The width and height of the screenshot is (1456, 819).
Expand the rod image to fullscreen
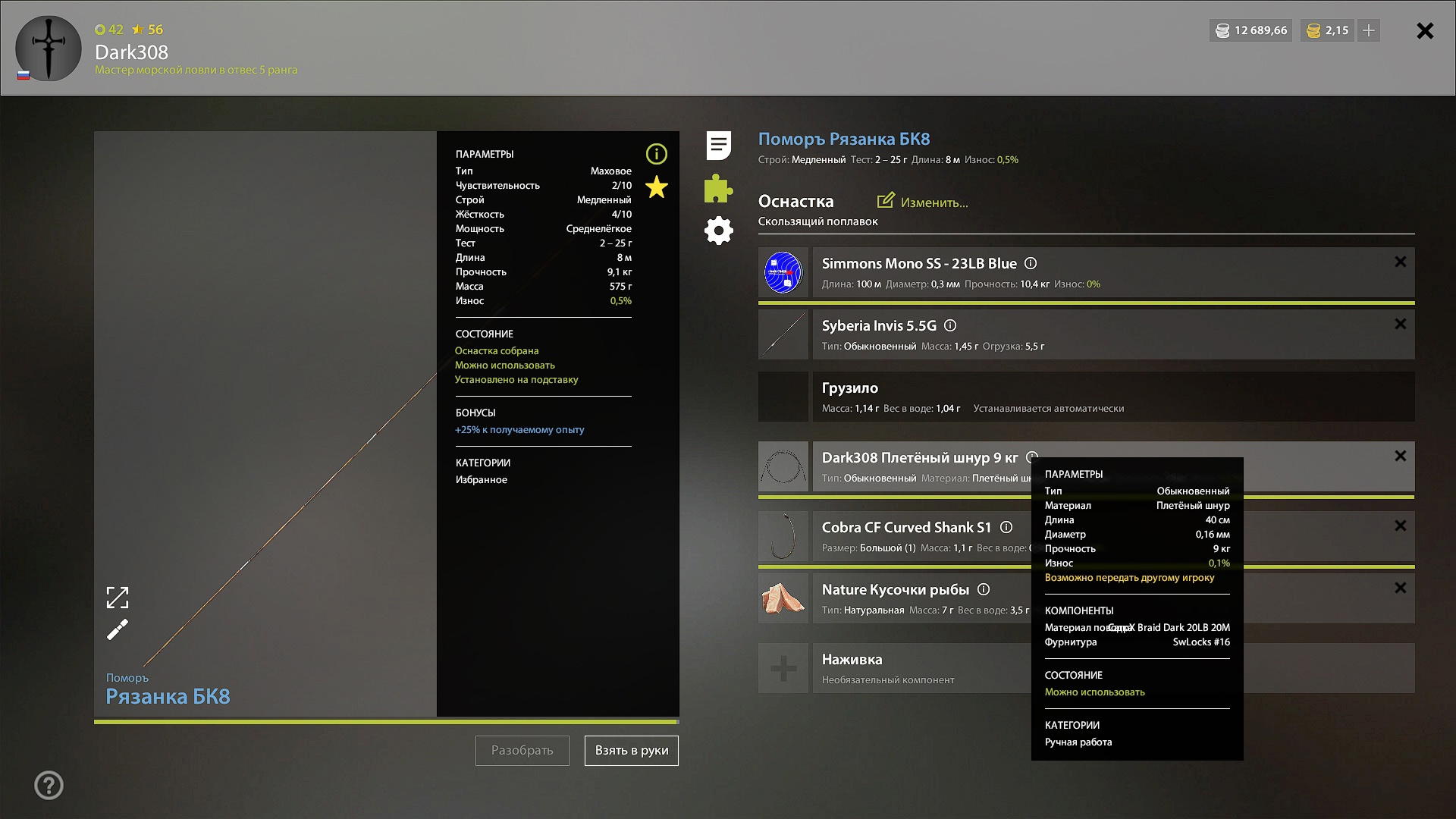click(x=118, y=598)
